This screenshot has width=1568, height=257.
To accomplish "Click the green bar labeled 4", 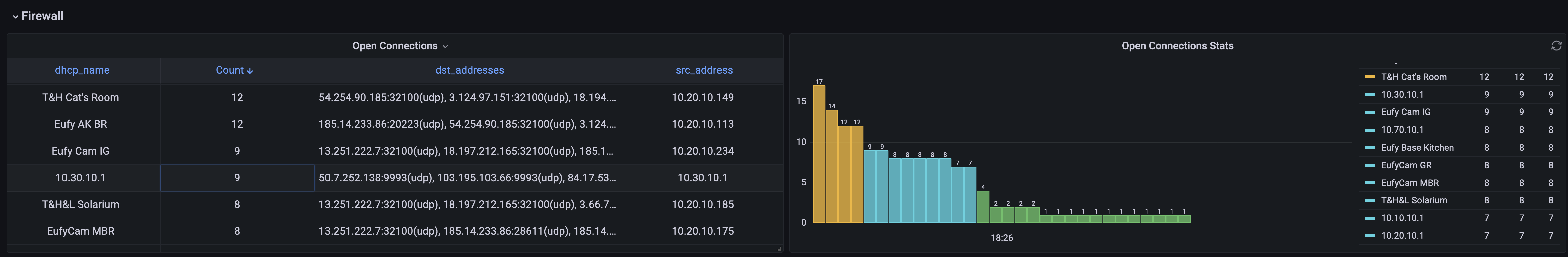I will click(983, 207).
